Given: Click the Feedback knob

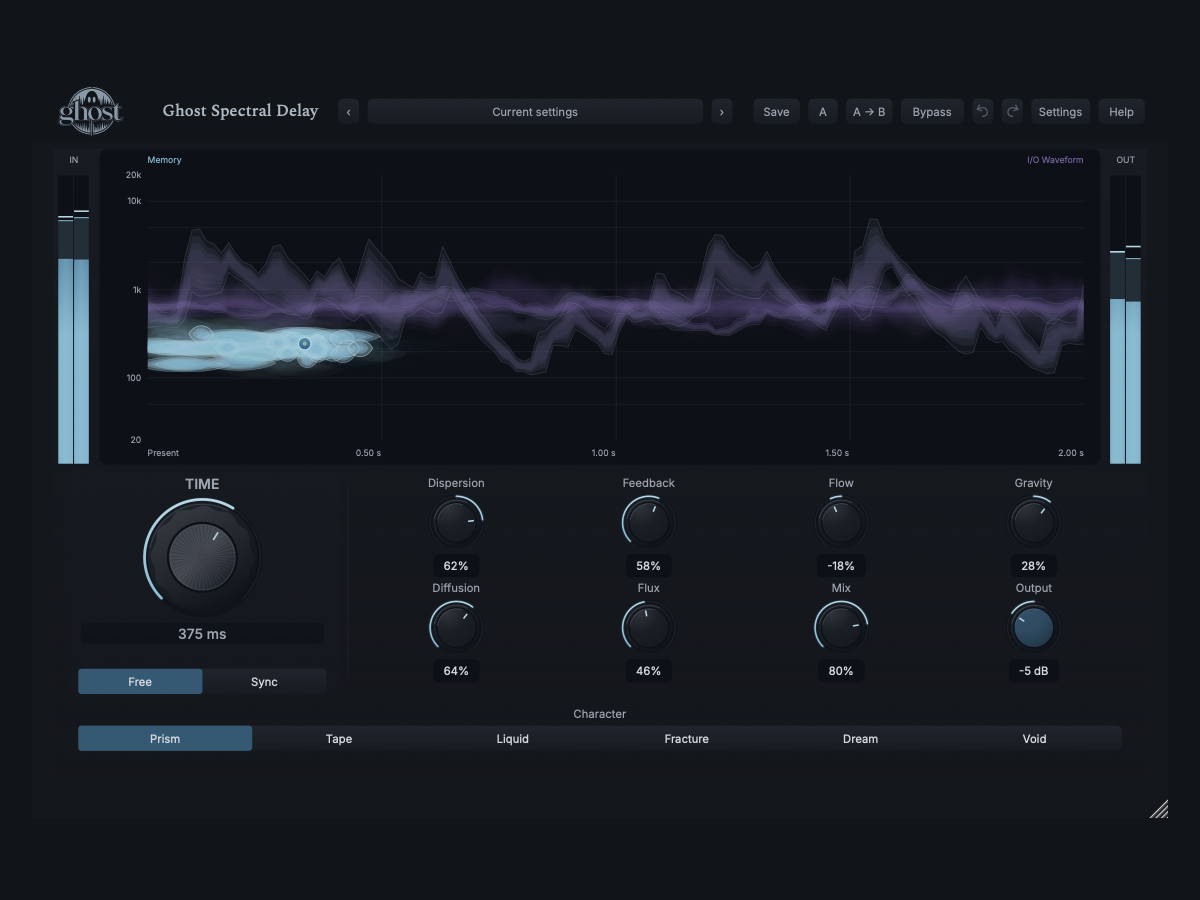Looking at the screenshot, I should tap(649, 523).
